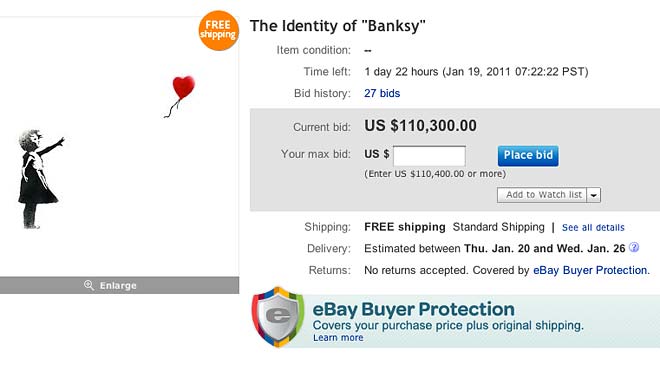Click the girl figure in the item image
Viewport: 660px width, 365px height.
[x=40, y=179]
